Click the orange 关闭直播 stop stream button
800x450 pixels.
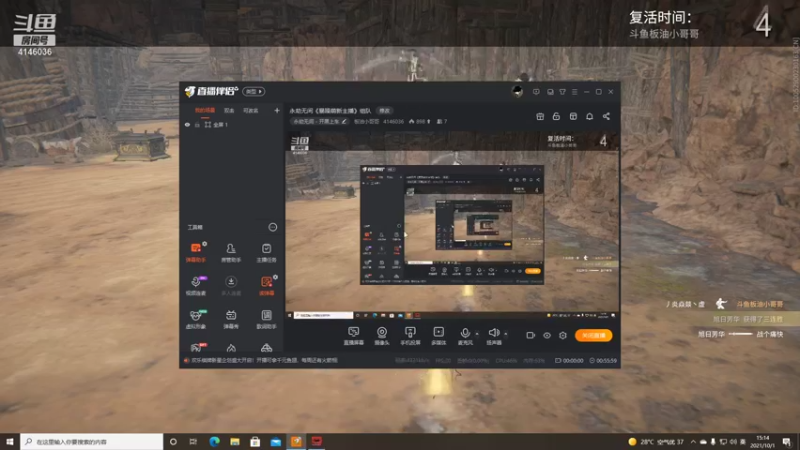pos(593,335)
